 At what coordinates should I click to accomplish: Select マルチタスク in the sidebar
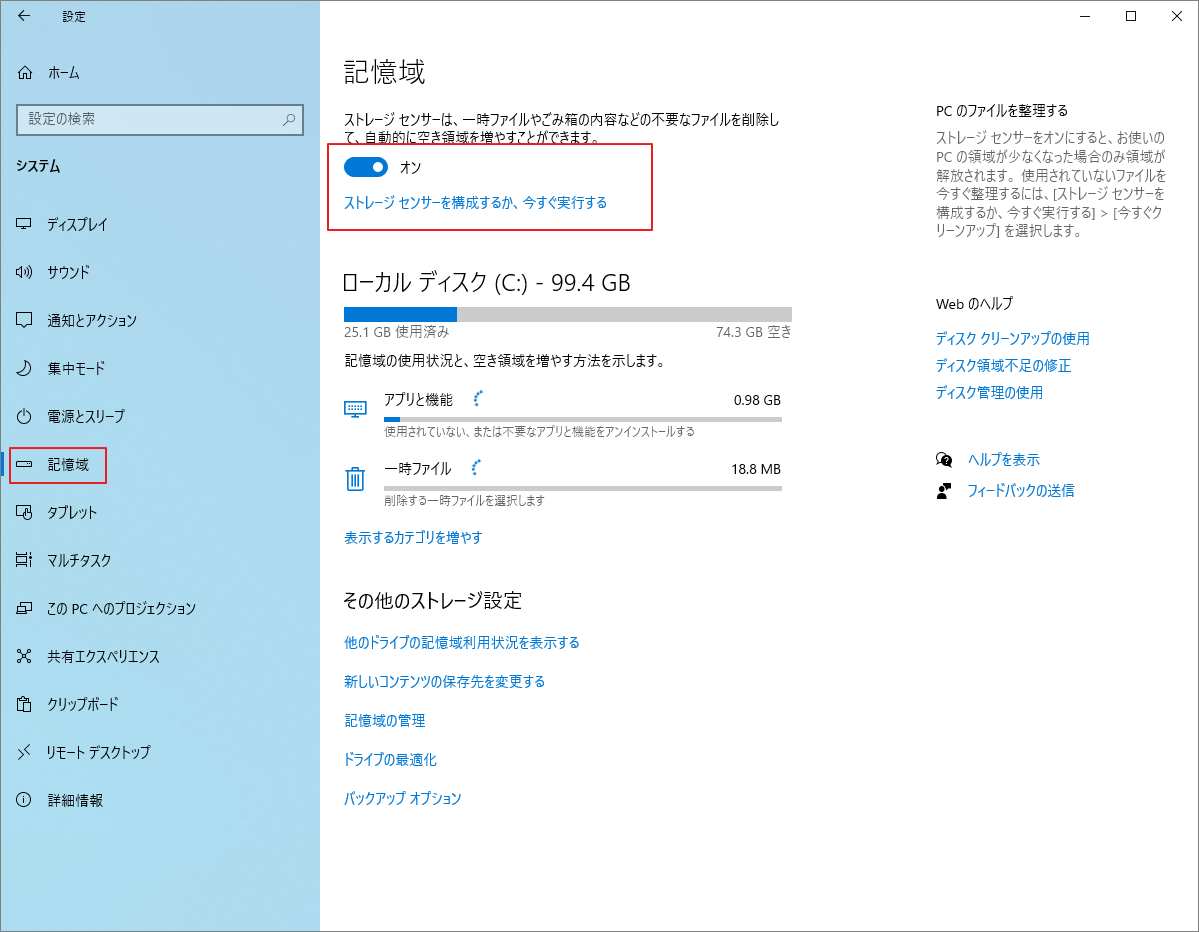pos(79,560)
